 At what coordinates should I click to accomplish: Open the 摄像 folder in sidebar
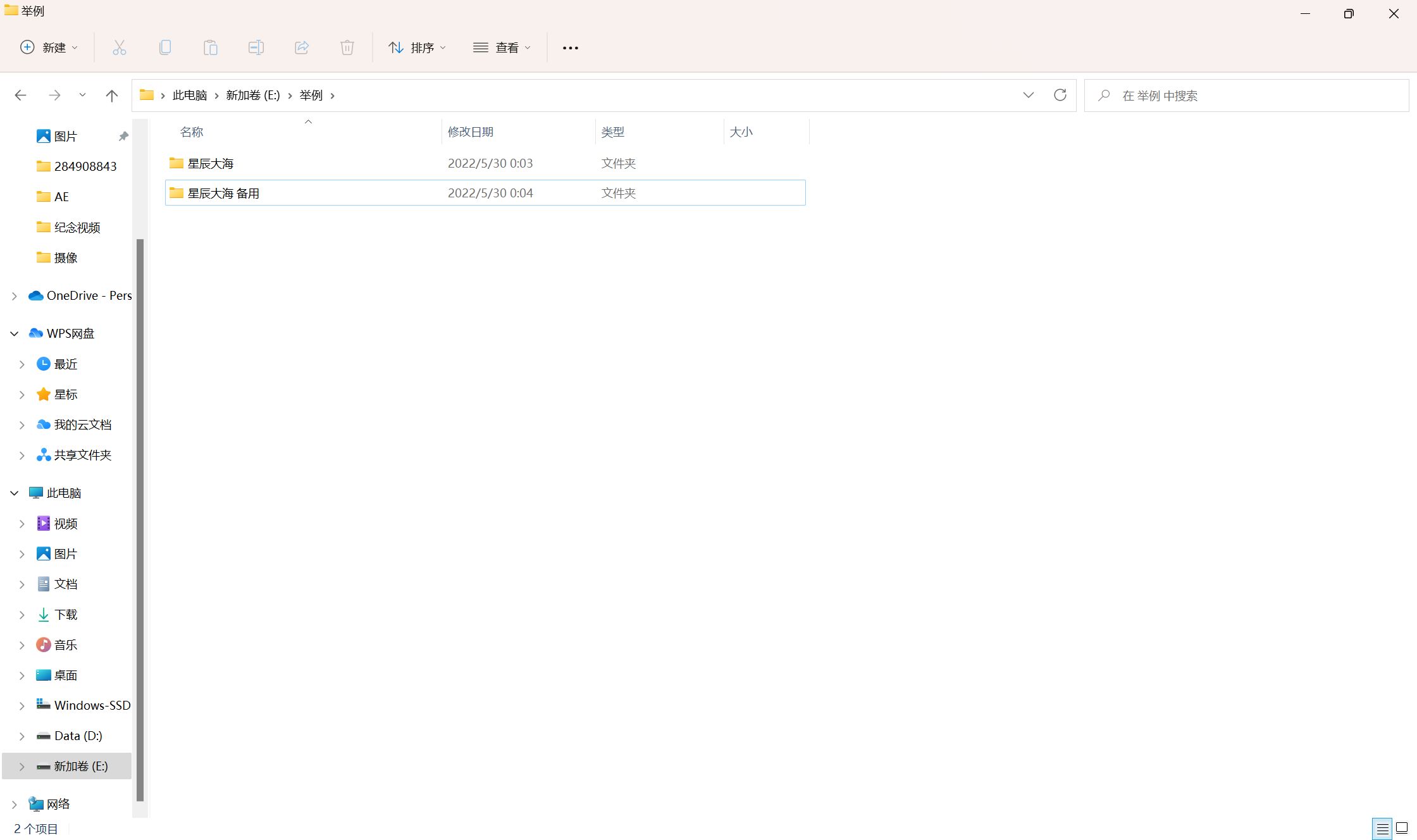click(x=57, y=257)
